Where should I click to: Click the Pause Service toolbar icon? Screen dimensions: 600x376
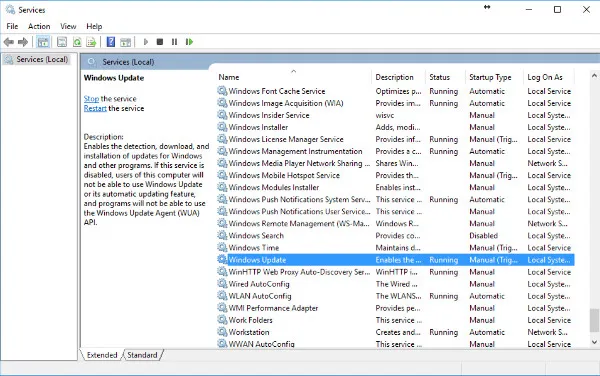click(174, 42)
